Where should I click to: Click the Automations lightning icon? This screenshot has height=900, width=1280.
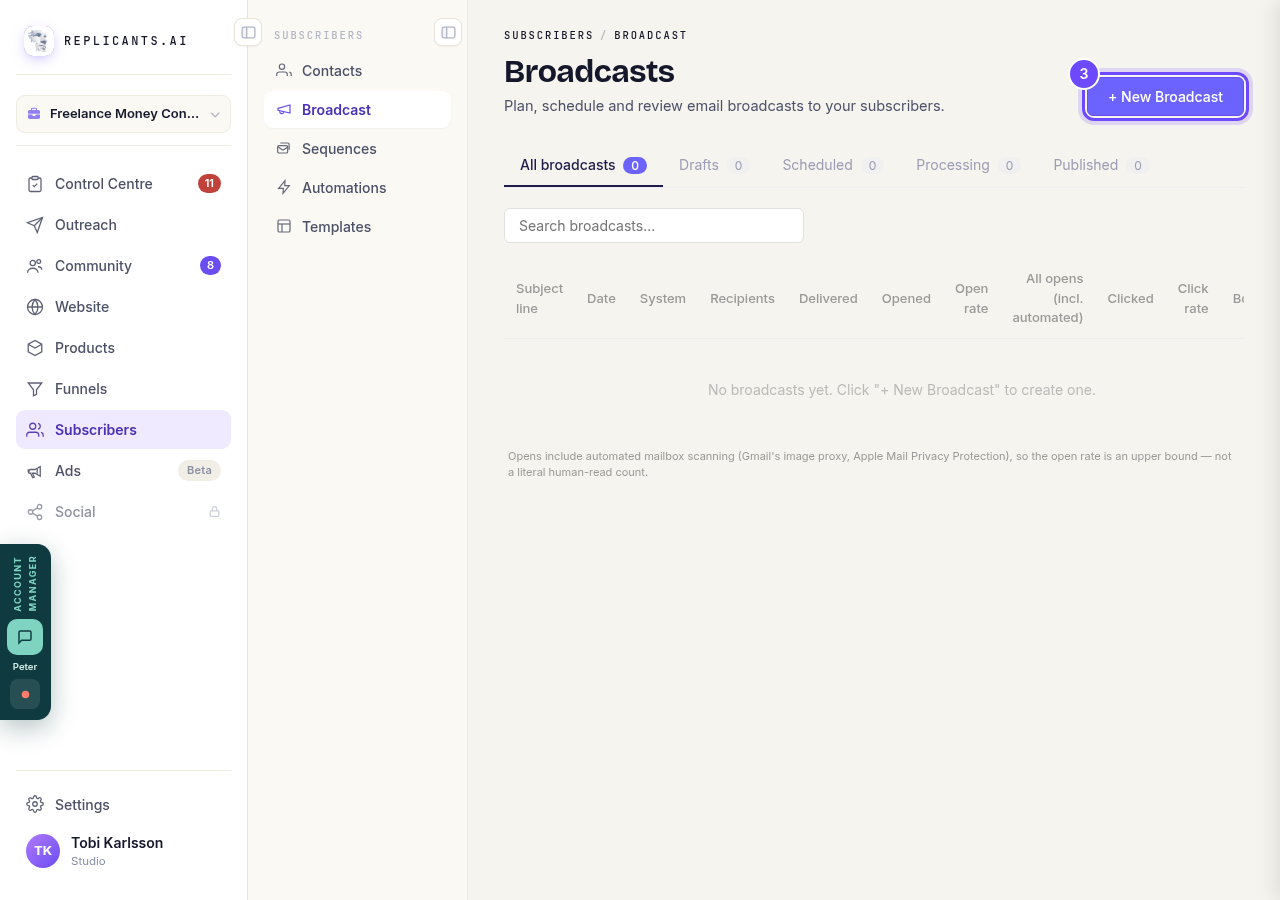pyautogui.click(x=284, y=188)
